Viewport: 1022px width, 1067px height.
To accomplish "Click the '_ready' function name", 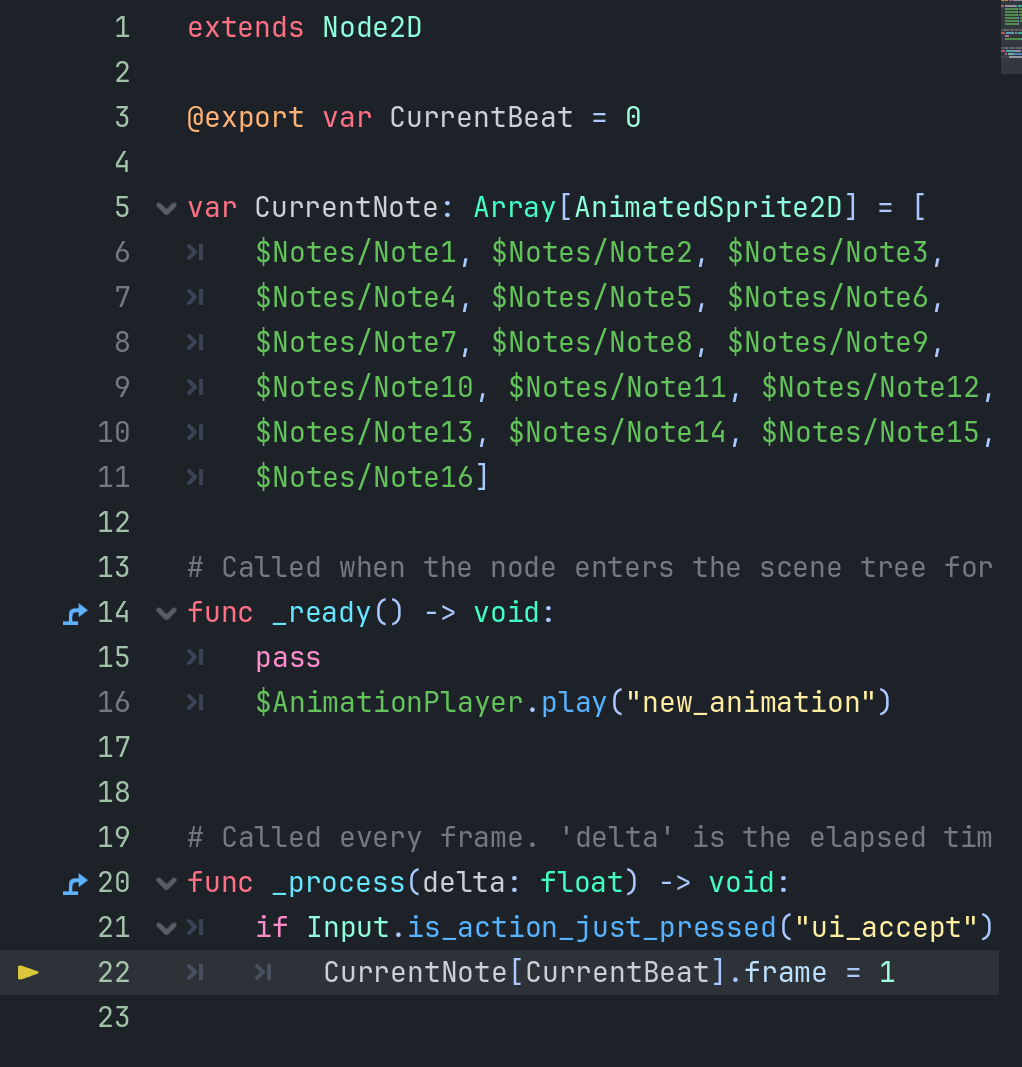I will pyautogui.click(x=321, y=612).
